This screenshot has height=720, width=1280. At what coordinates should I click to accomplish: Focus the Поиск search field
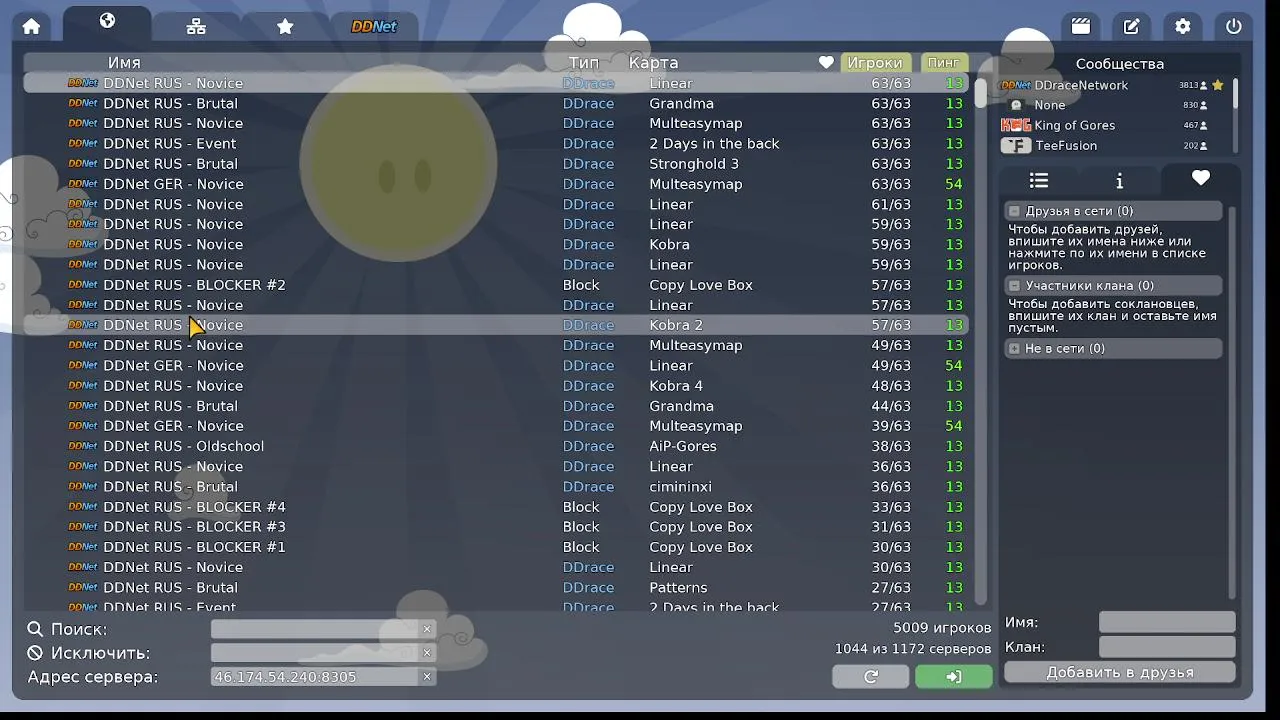[314, 629]
